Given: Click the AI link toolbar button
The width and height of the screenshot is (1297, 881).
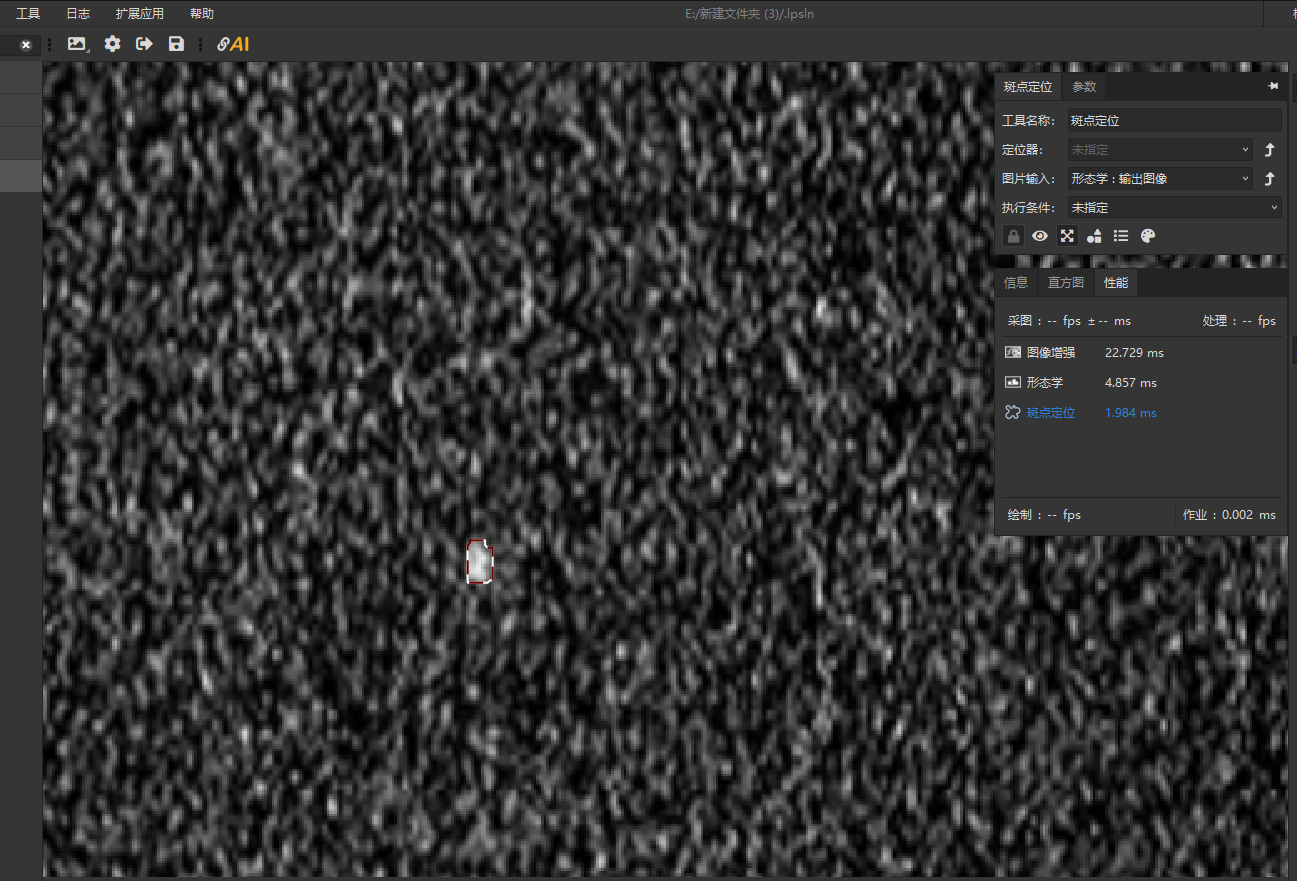Looking at the screenshot, I should pyautogui.click(x=233, y=44).
